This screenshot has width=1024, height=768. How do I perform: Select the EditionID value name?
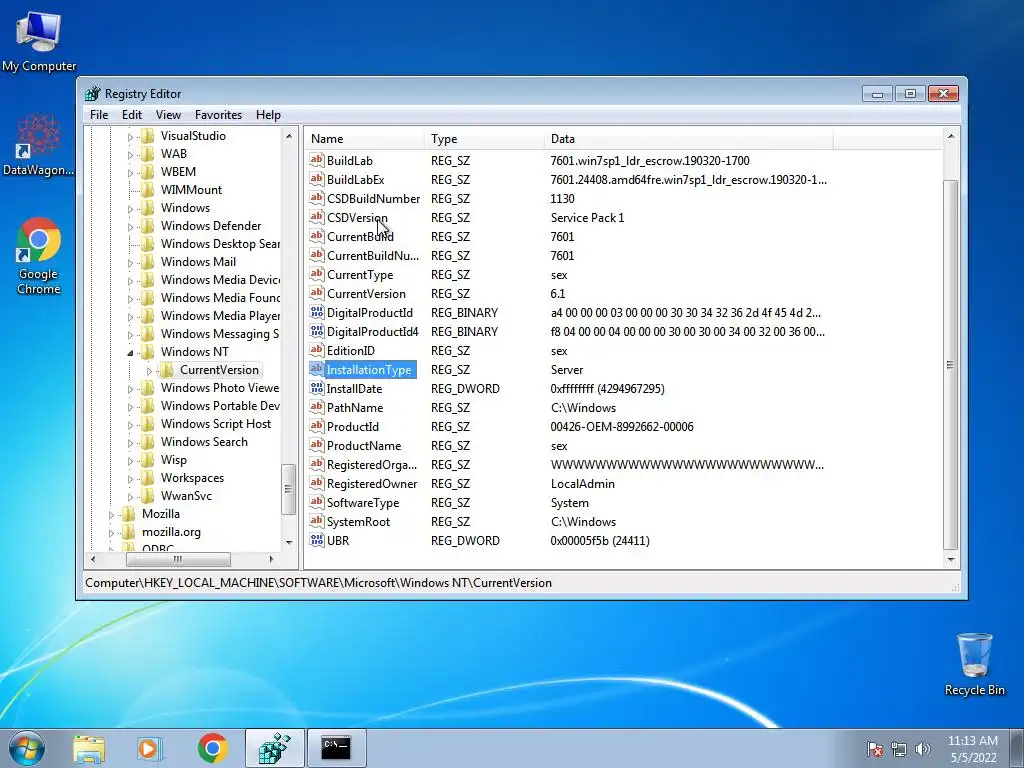351,350
